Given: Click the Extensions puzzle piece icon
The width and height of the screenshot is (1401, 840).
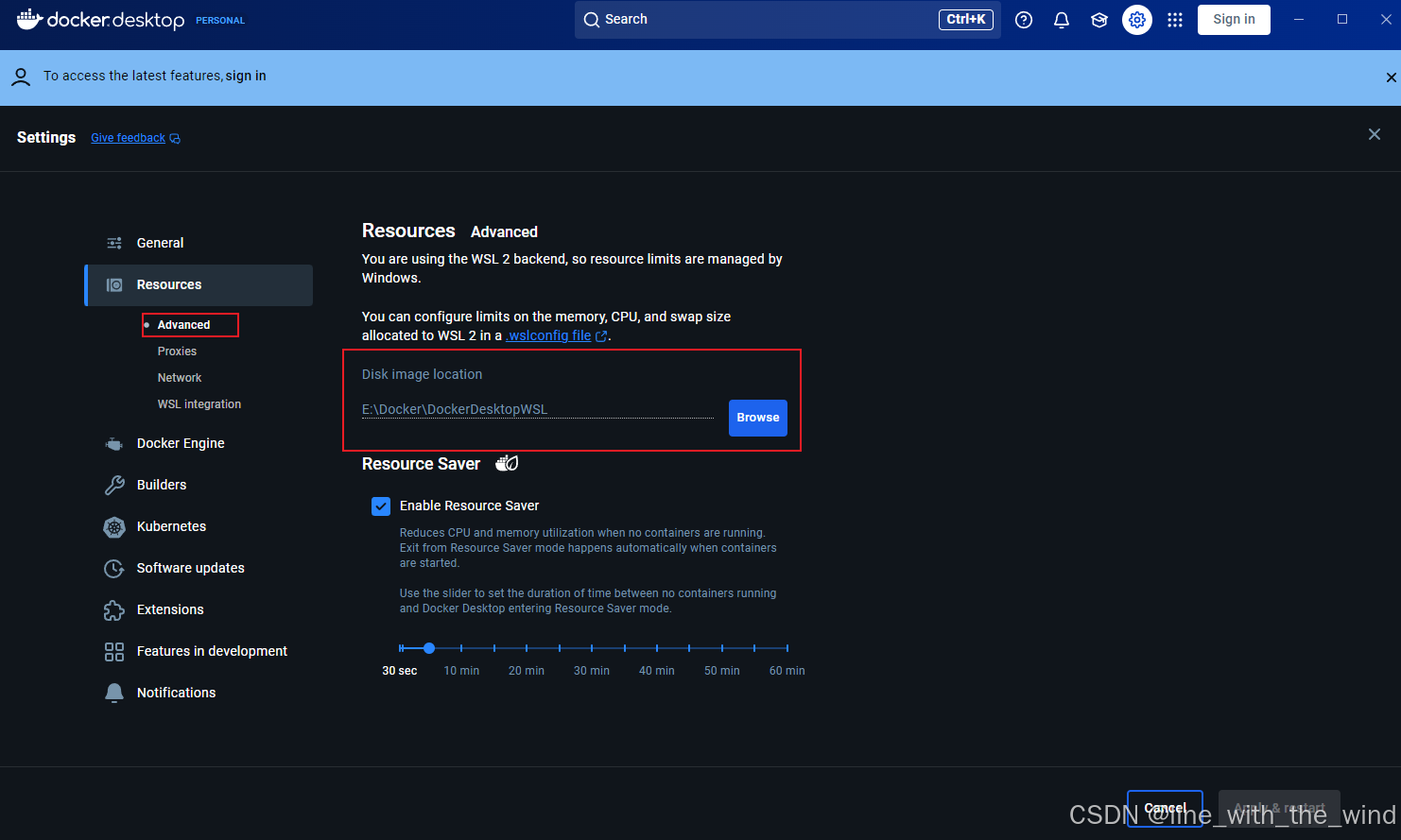Looking at the screenshot, I should coord(114,610).
